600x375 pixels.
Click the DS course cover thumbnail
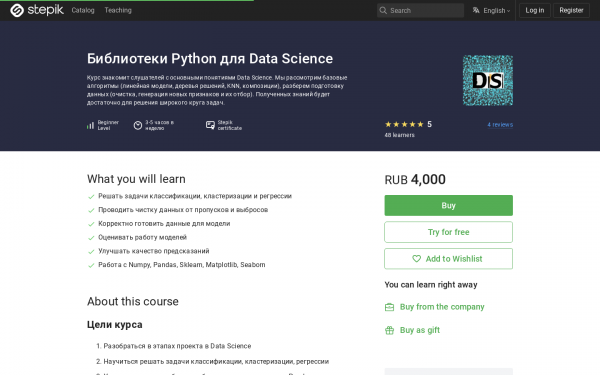point(488,80)
